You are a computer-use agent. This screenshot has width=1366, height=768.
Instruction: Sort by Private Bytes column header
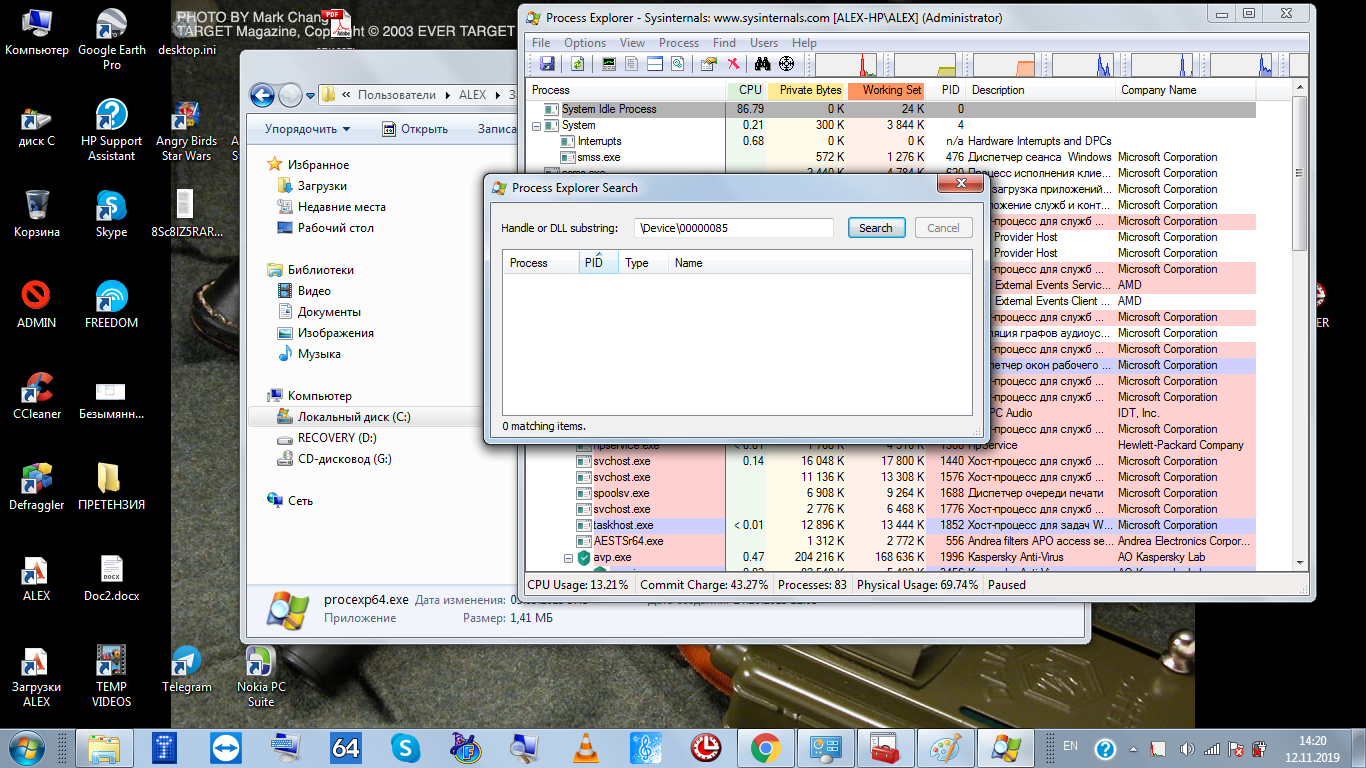(x=806, y=90)
